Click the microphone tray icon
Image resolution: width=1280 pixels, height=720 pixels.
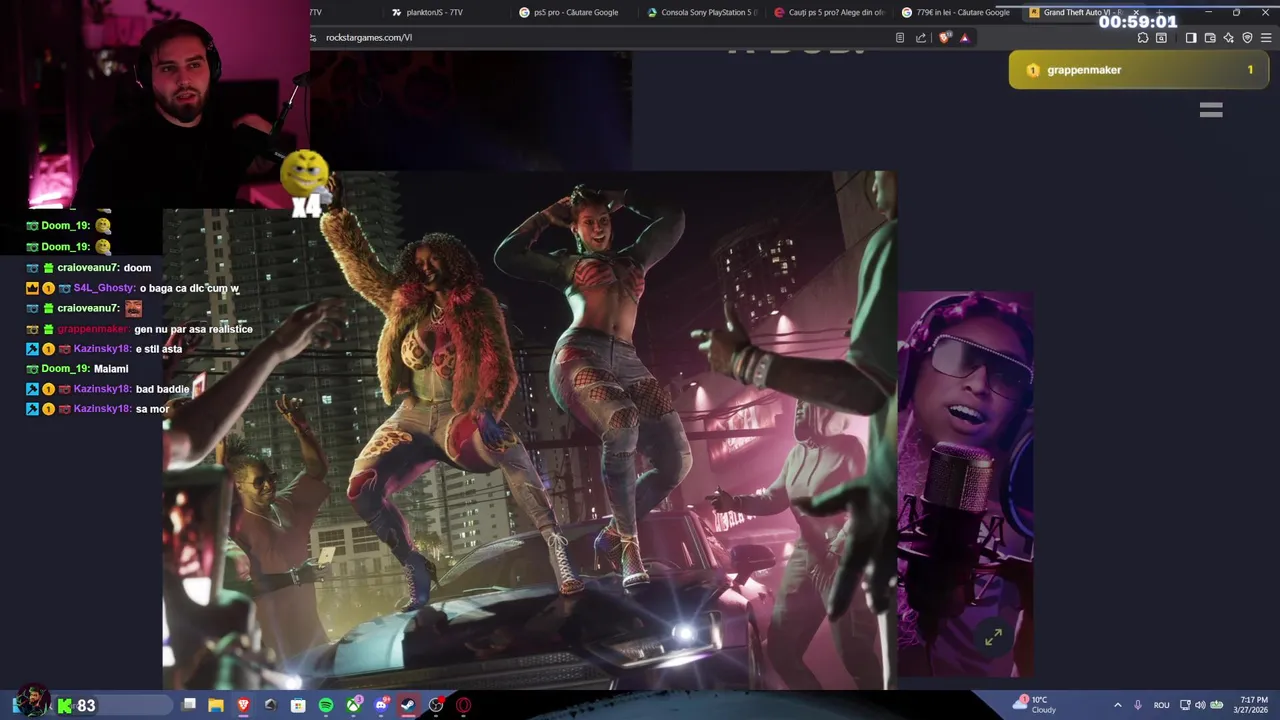pyautogui.click(x=1138, y=705)
